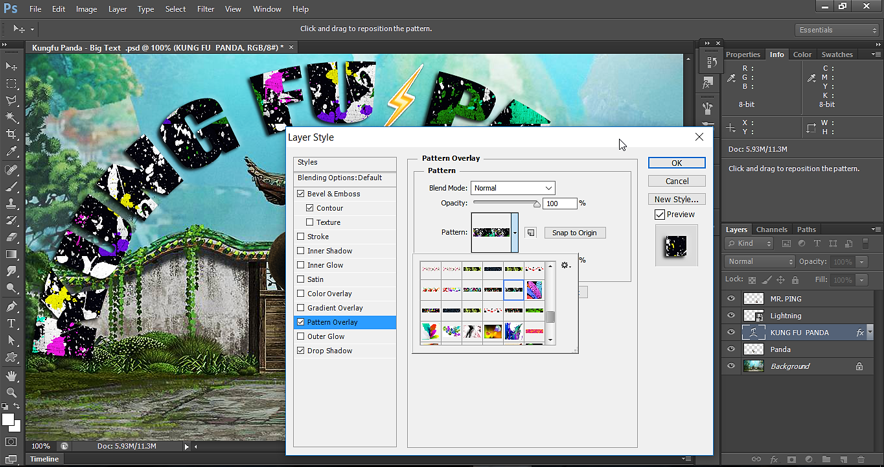Select Blending Options: Default row
Image resolution: width=885 pixels, height=467 pixels.
tap(345, 178)
